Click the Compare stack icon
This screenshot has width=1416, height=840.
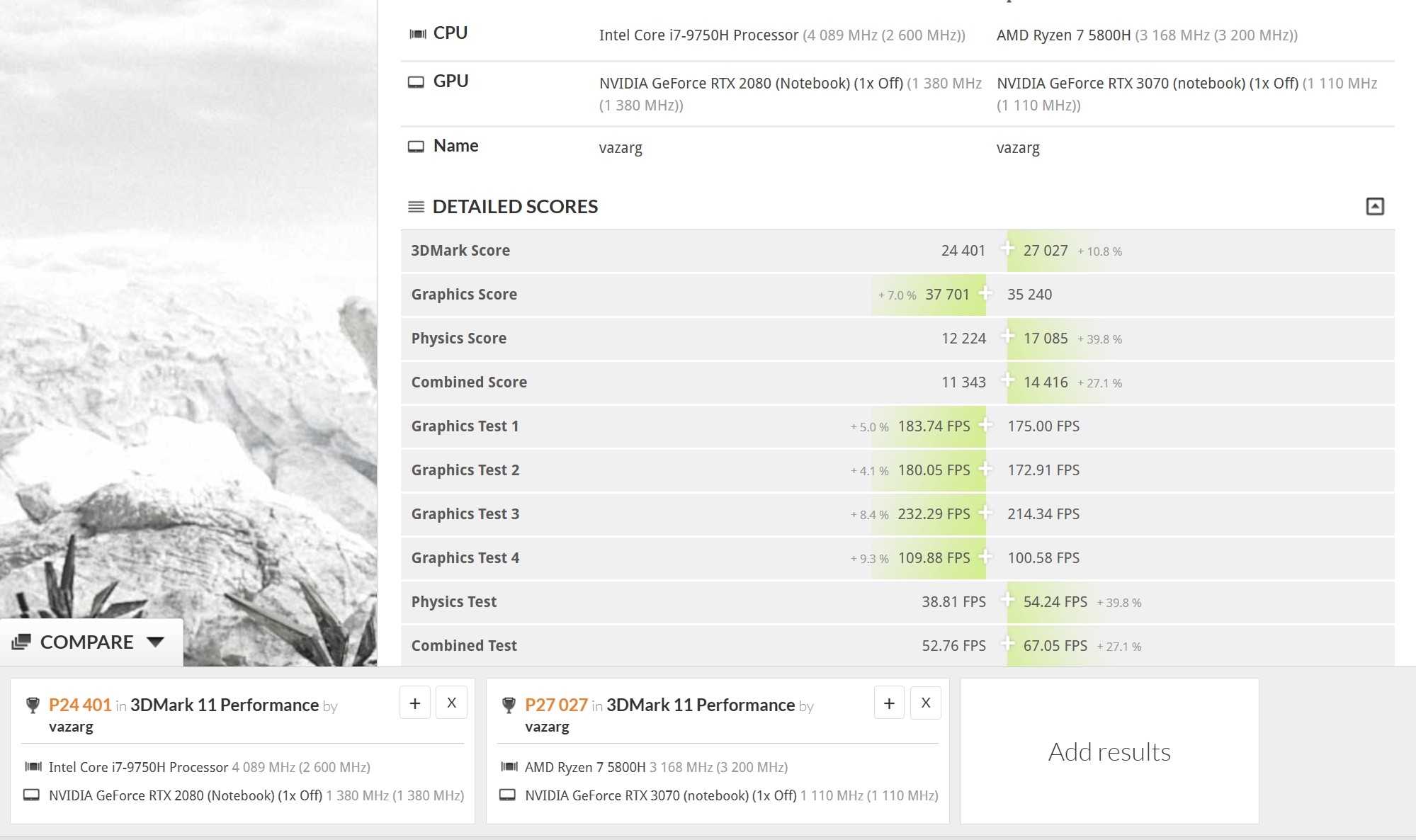tap(21, 642)
